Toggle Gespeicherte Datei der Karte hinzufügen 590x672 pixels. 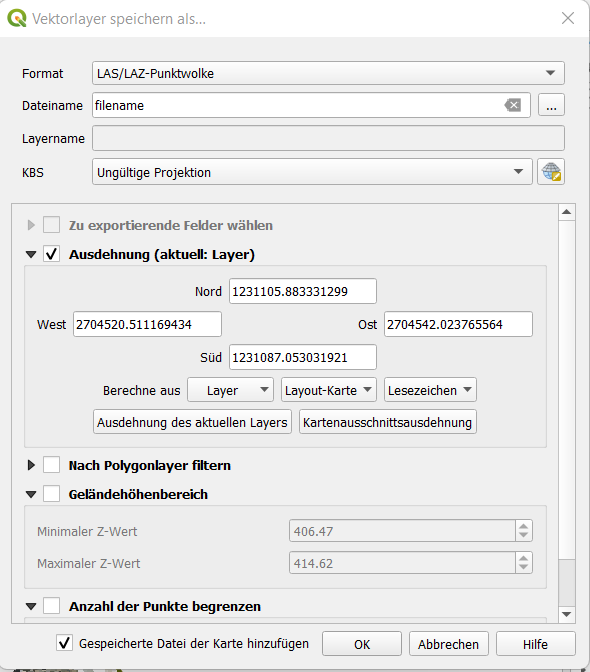(x=64, y=643)
